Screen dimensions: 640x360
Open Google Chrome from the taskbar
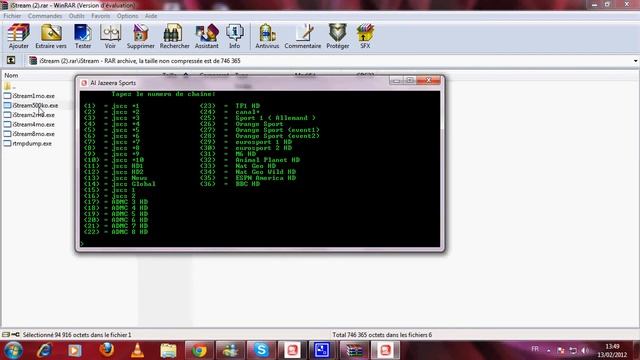tap(199, 350)
